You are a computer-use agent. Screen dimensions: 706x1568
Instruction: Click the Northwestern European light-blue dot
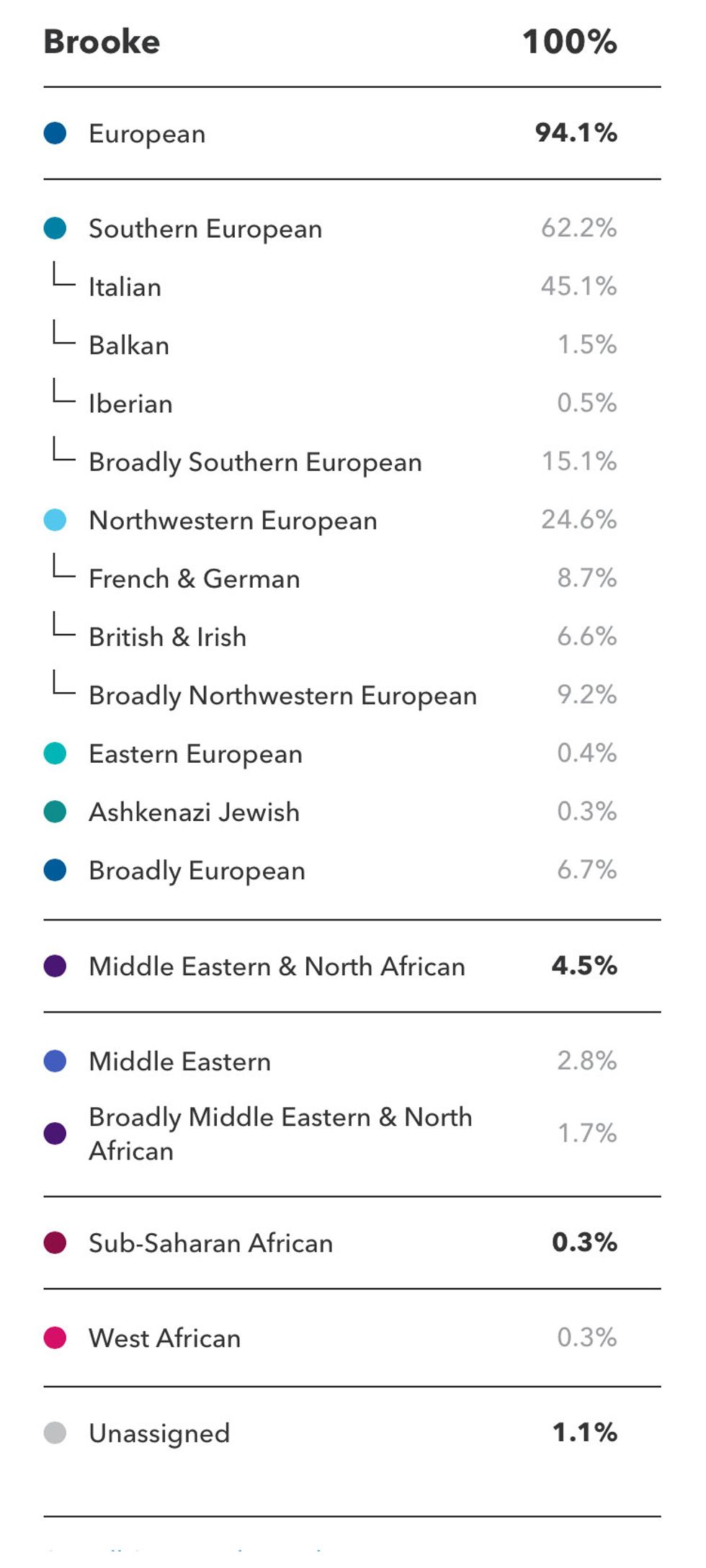click(x=55, y=520)
